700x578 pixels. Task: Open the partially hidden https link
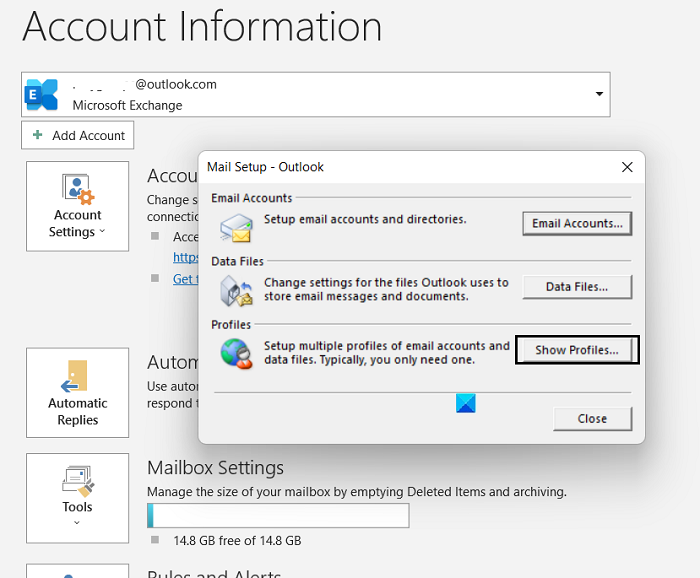coord(184,257)
